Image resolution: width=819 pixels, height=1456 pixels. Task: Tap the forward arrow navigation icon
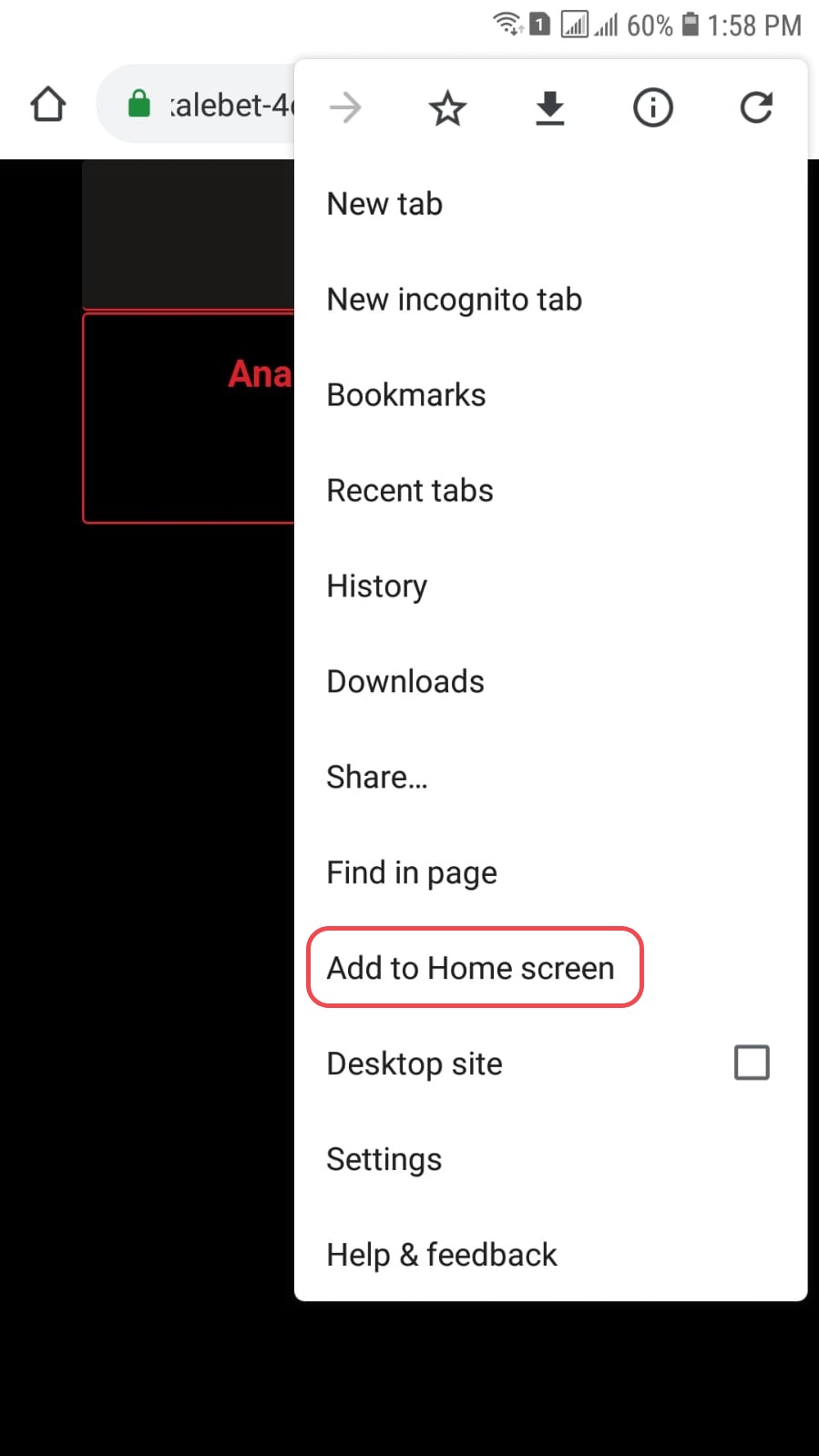pos(345,108)
